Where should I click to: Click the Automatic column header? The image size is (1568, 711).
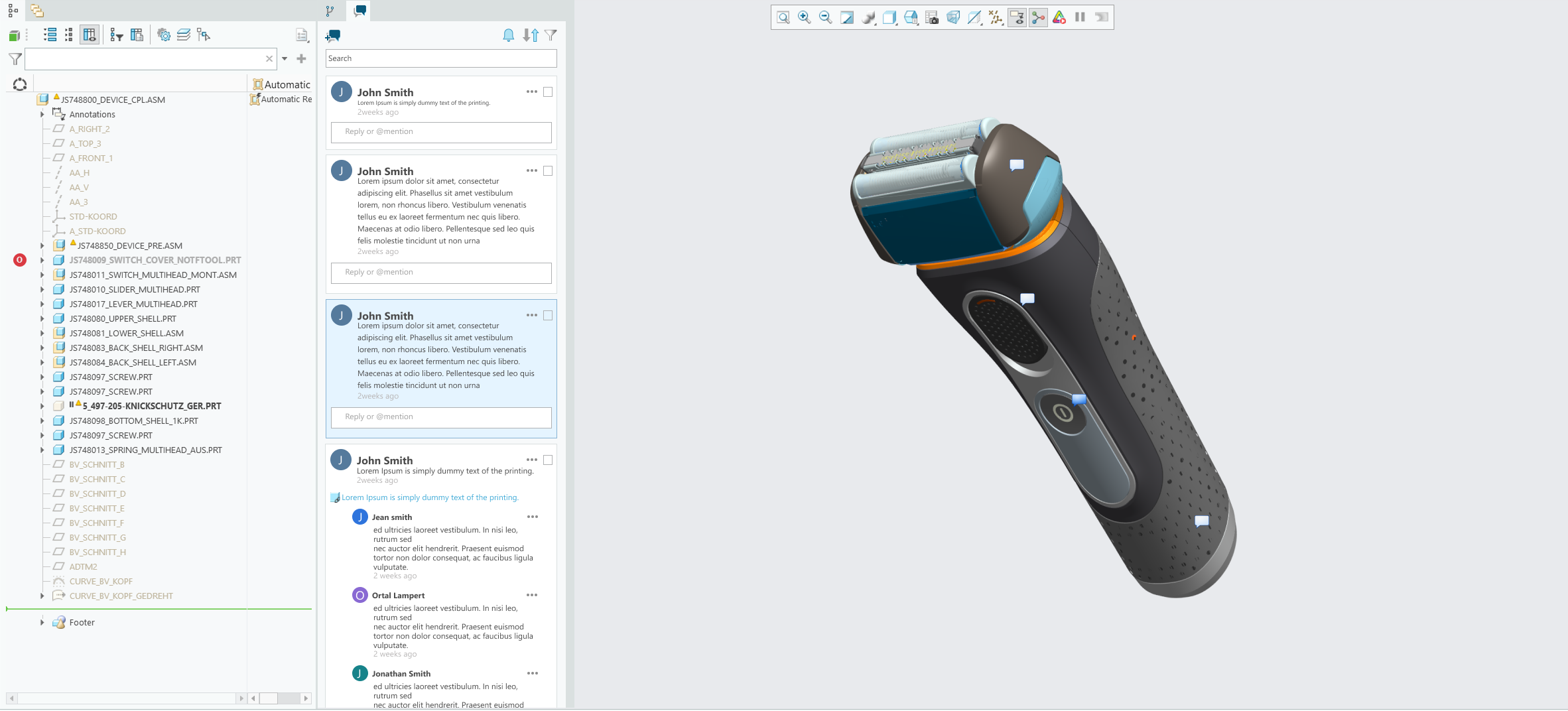coord(282,85)
